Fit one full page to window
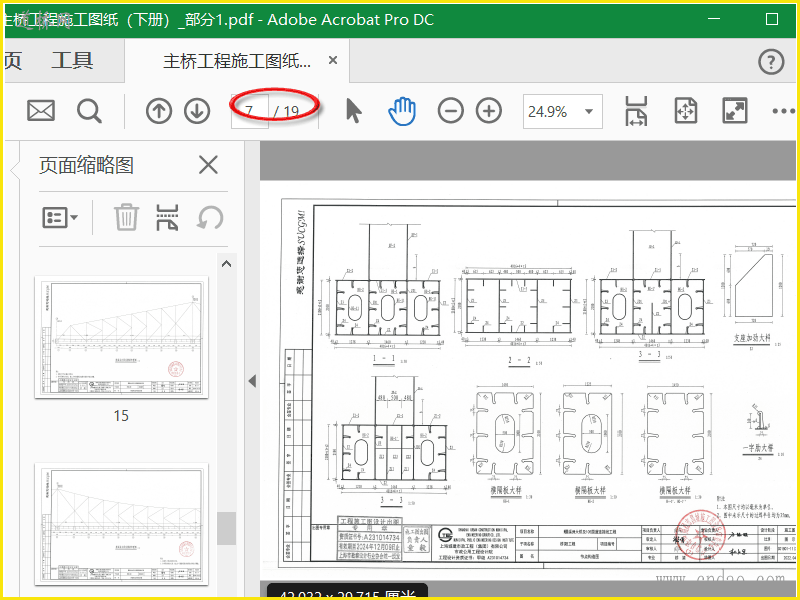The image size is (800, 600). click(x=685, y=111)
